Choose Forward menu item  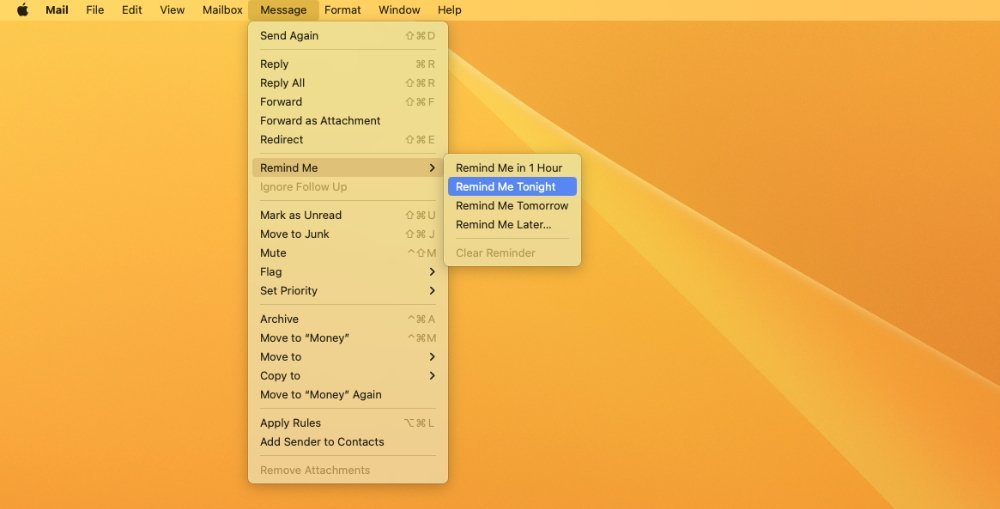(348, 101)
